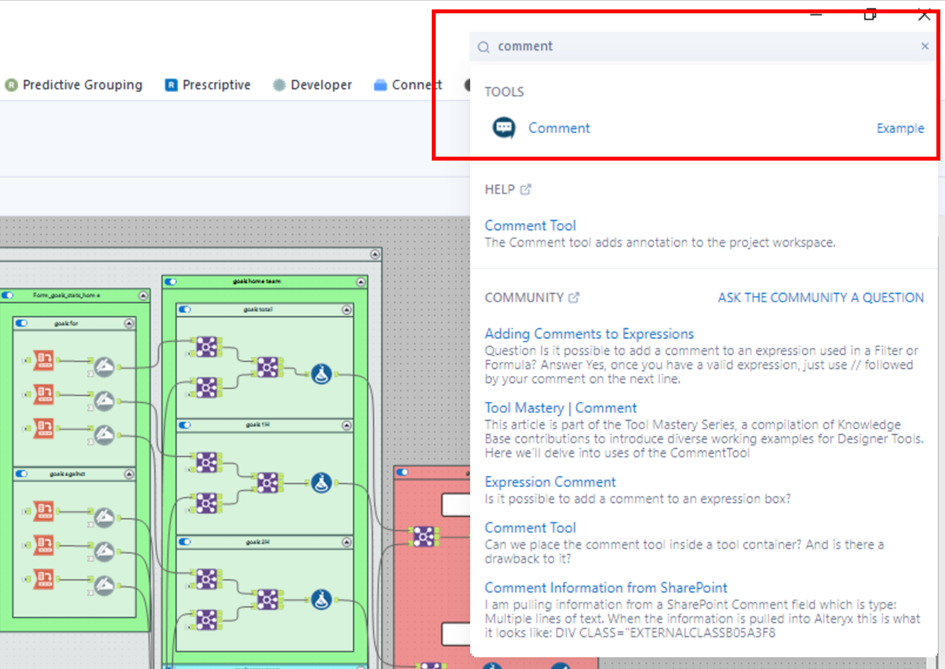
Task: Toggle the red container enable switch
Action: tap(403, 472)
